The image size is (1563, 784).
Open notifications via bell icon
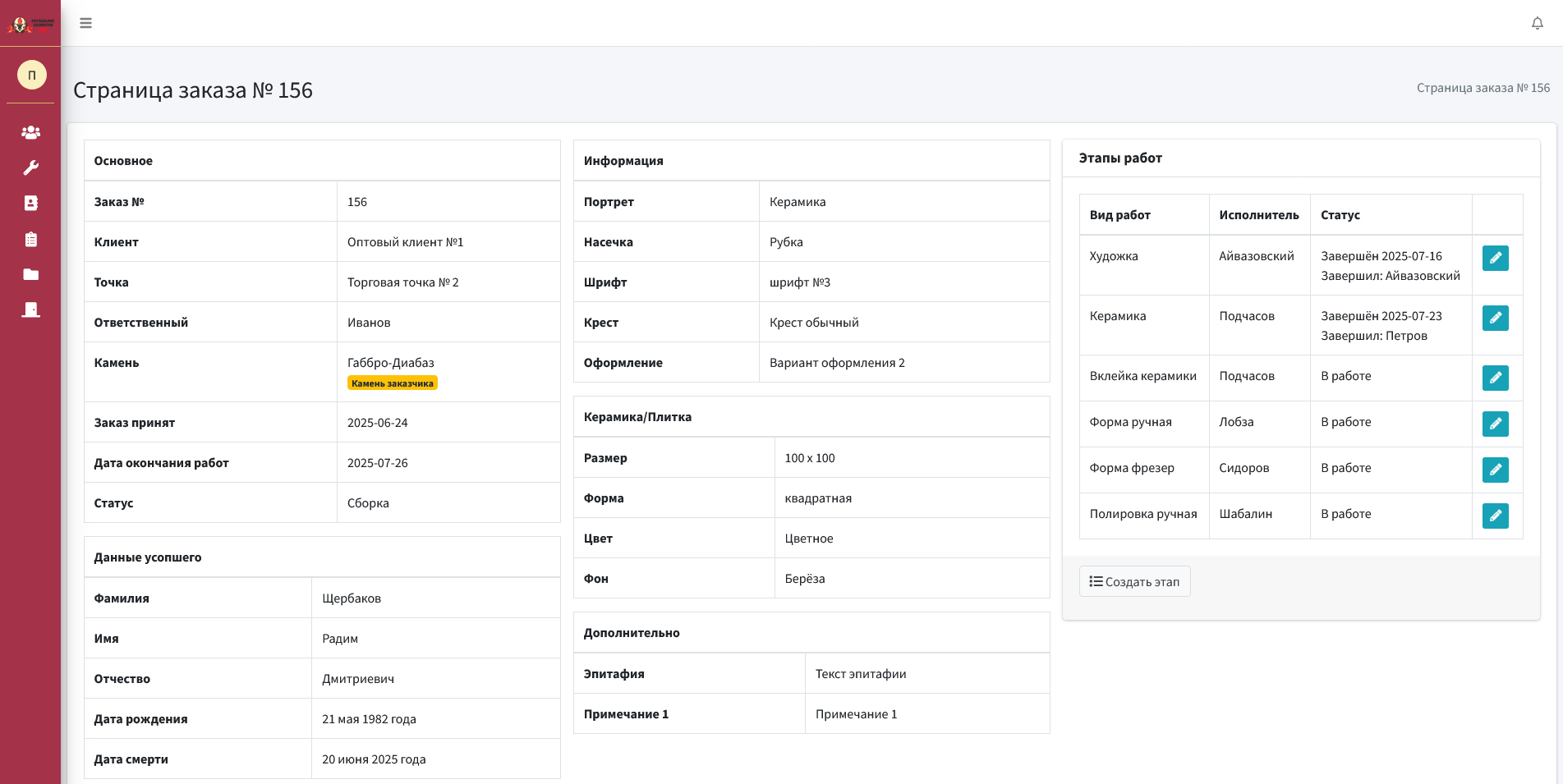(1537, 23)
